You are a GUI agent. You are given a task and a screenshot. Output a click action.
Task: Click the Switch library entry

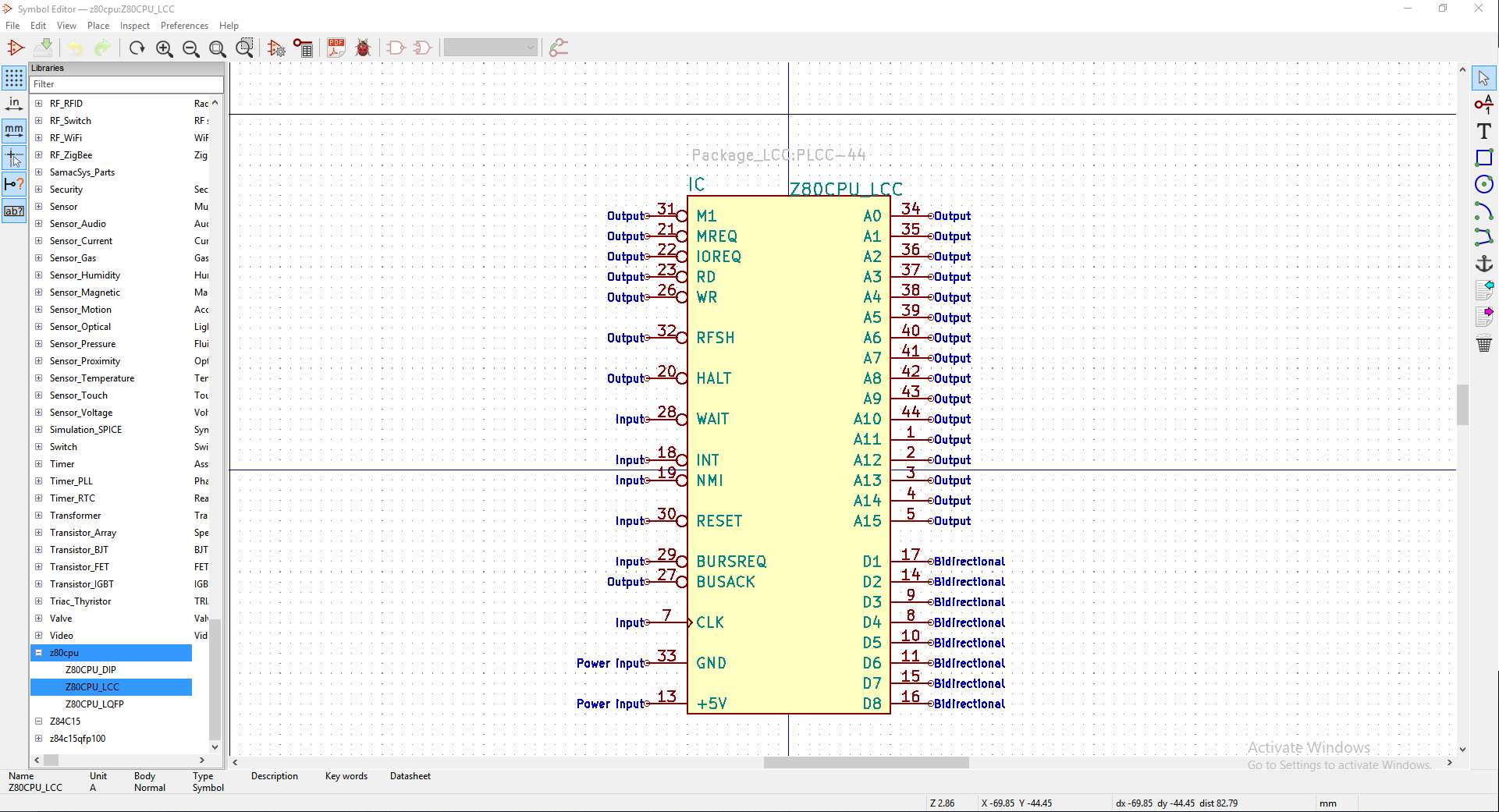click(x=63, y=446)
